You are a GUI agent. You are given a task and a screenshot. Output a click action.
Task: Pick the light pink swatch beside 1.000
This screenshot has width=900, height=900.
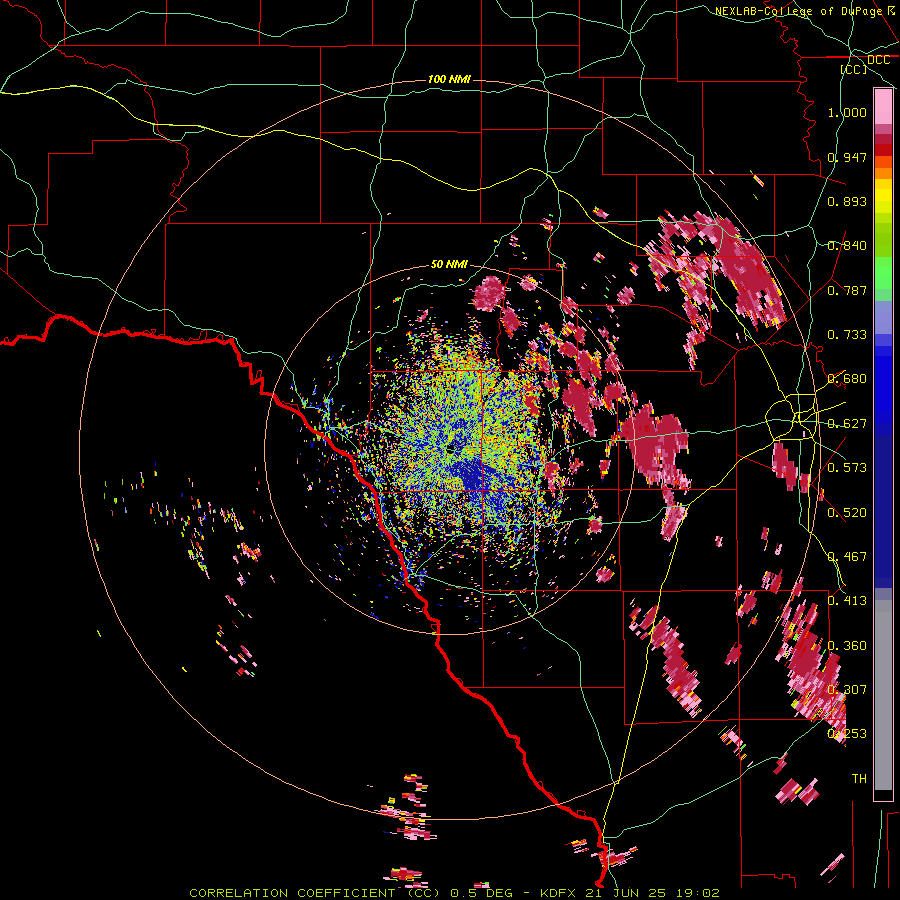click(x=883, y=107)
